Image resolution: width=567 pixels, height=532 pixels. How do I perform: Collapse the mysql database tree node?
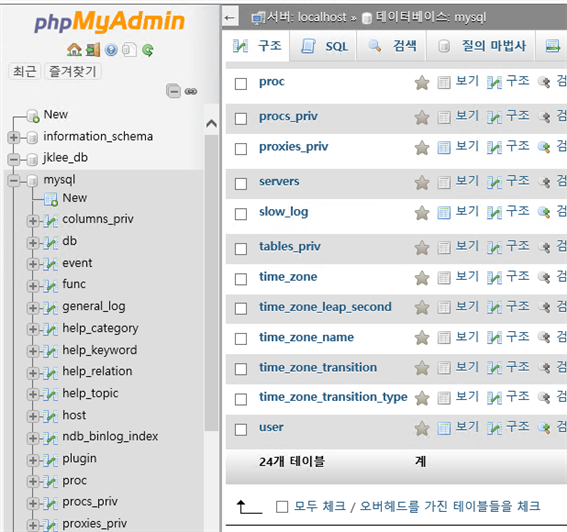point(14,180)
